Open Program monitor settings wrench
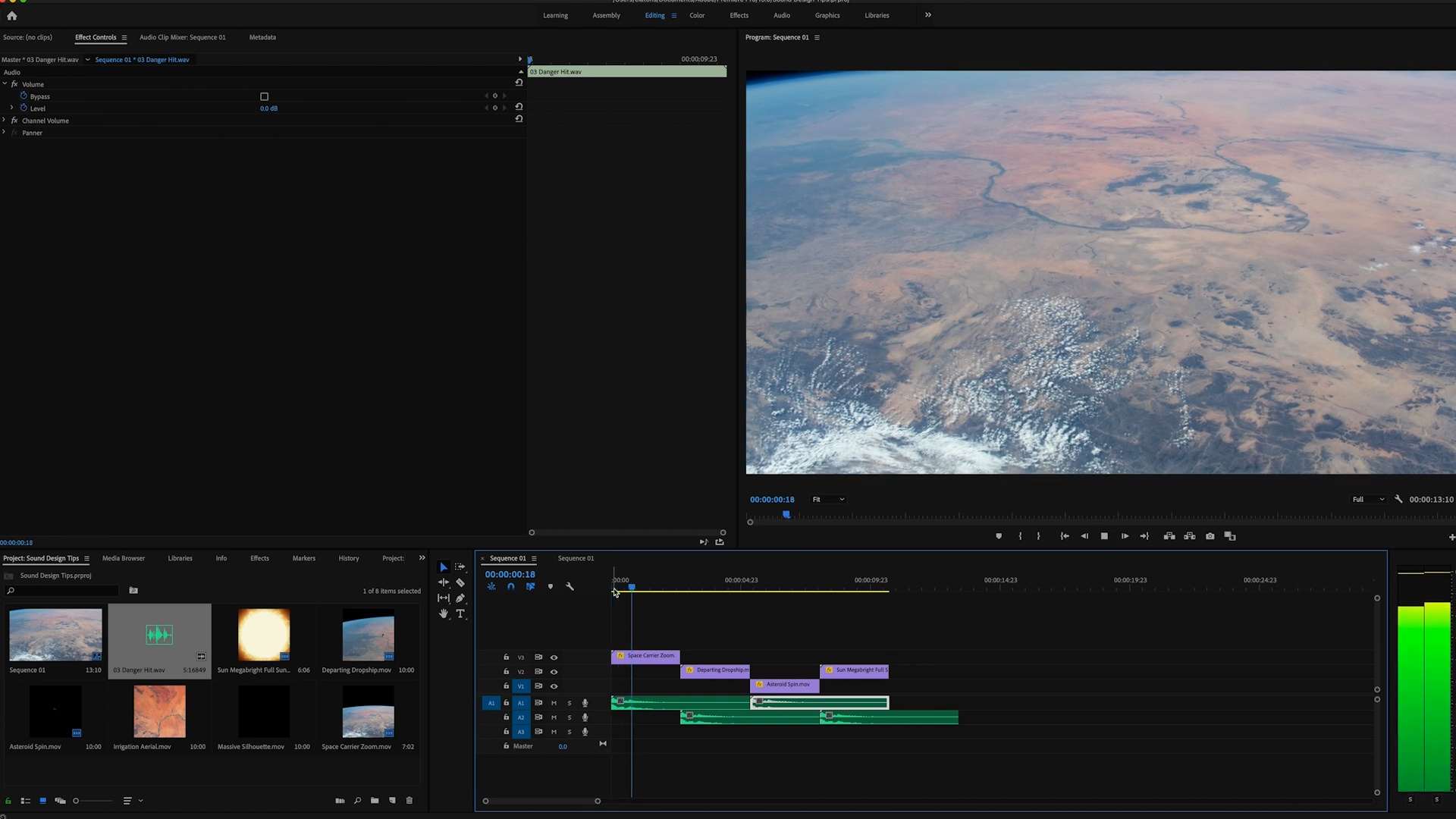The height and width of the screenshot is (819, 1456). pos(1398,499)
